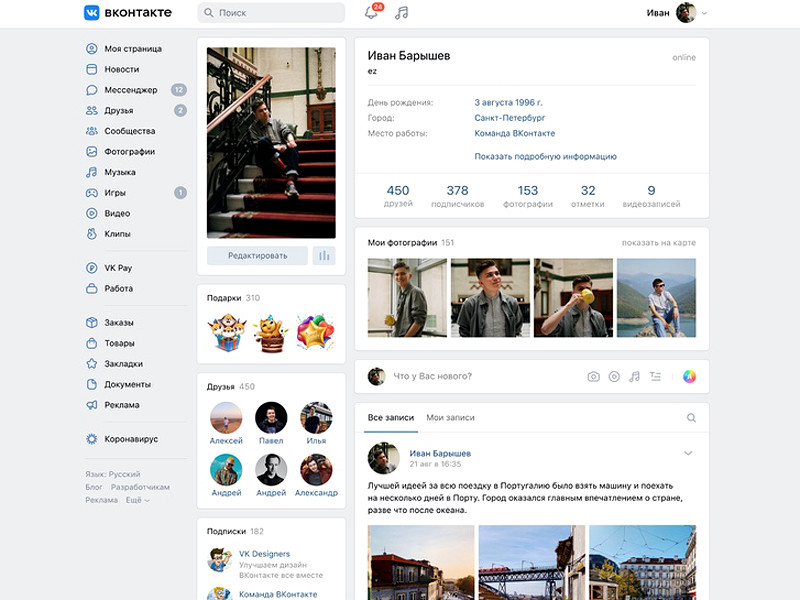Open colorful poster circle in post box
This screenshot has height=600, width=800.
689,377
